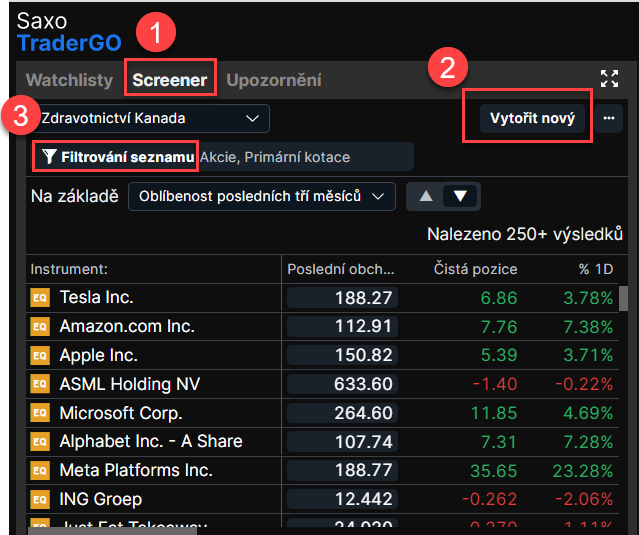Click the Microsoft last price 264.60
Image resolution: width=639 pixels, height=535 pixels.
point(342,413)
